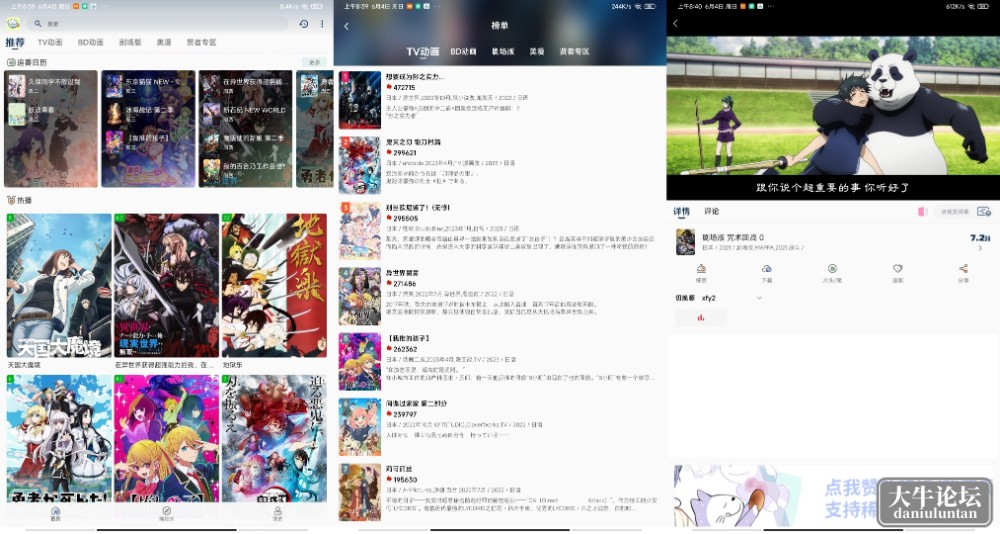Select 剧场版 tab in the 榜单 screen

[503, 52]
